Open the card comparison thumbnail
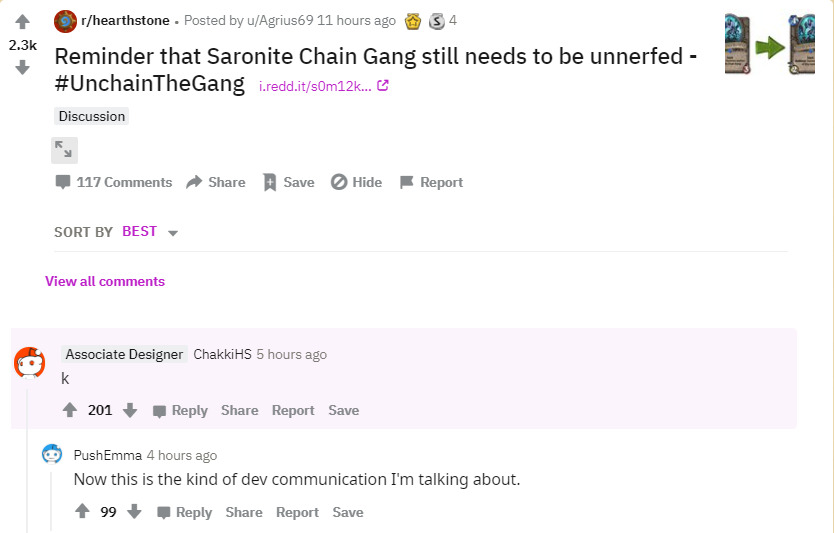This screenshot has width=834, height=533. [770, 45]
